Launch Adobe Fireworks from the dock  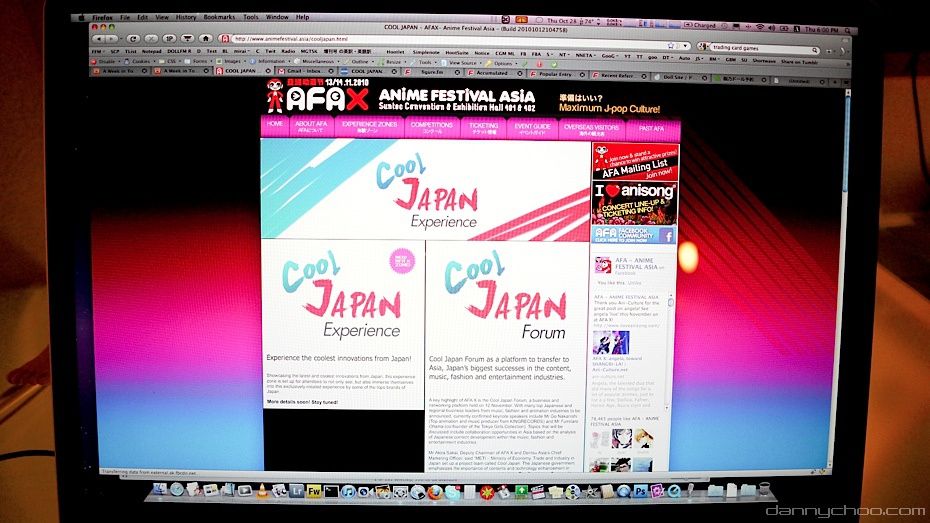[x=314, y=491]
